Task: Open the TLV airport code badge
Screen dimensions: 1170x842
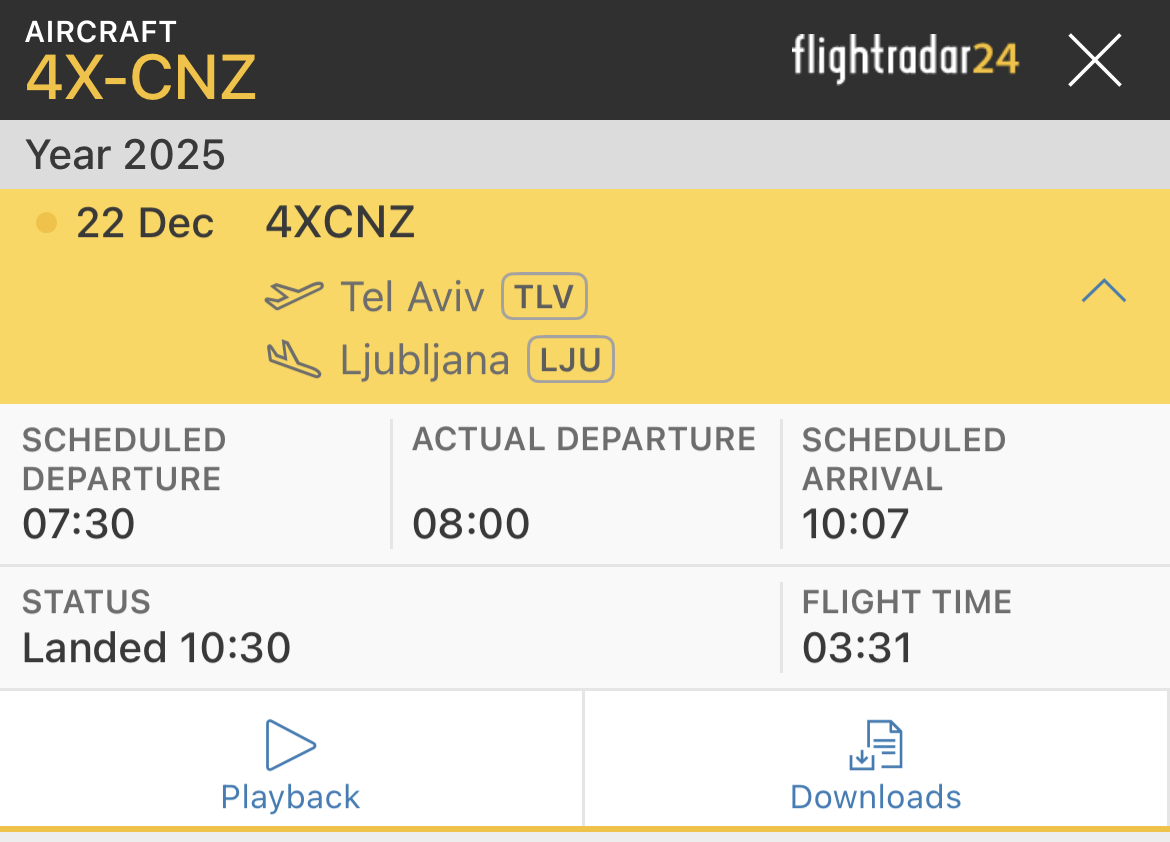Action: [544, 295]
